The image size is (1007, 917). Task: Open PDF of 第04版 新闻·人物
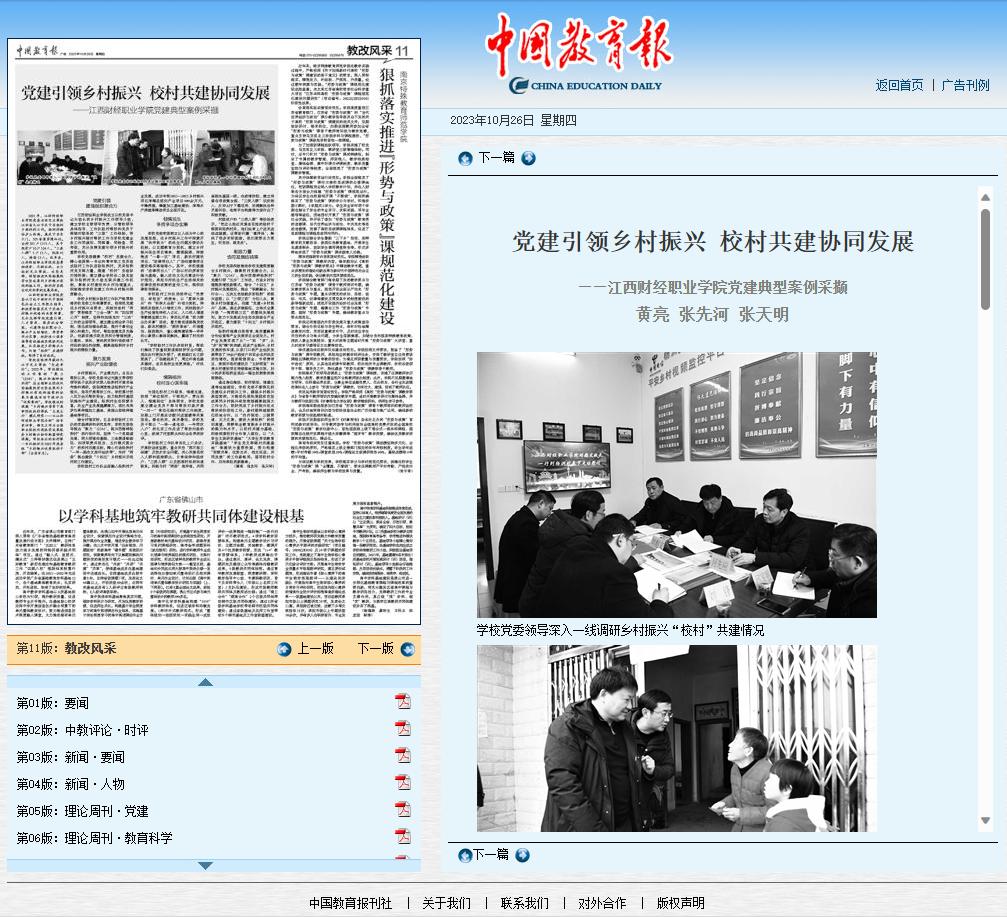[x=402, y=783]
